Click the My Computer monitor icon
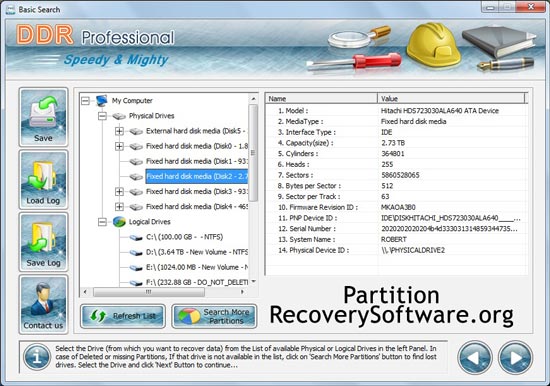 pos(102,100)
